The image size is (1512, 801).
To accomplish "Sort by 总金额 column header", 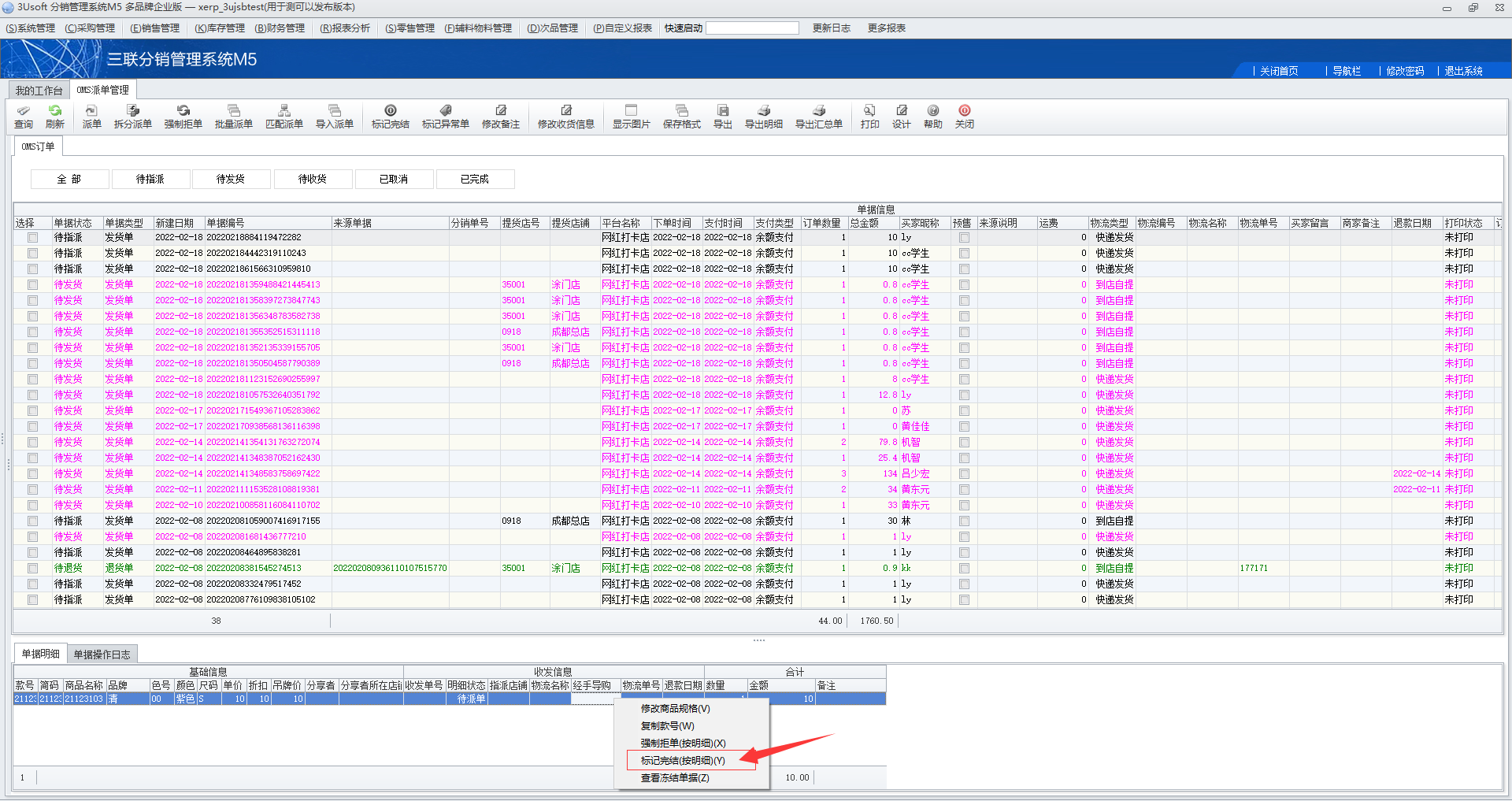I will point(873,223).
